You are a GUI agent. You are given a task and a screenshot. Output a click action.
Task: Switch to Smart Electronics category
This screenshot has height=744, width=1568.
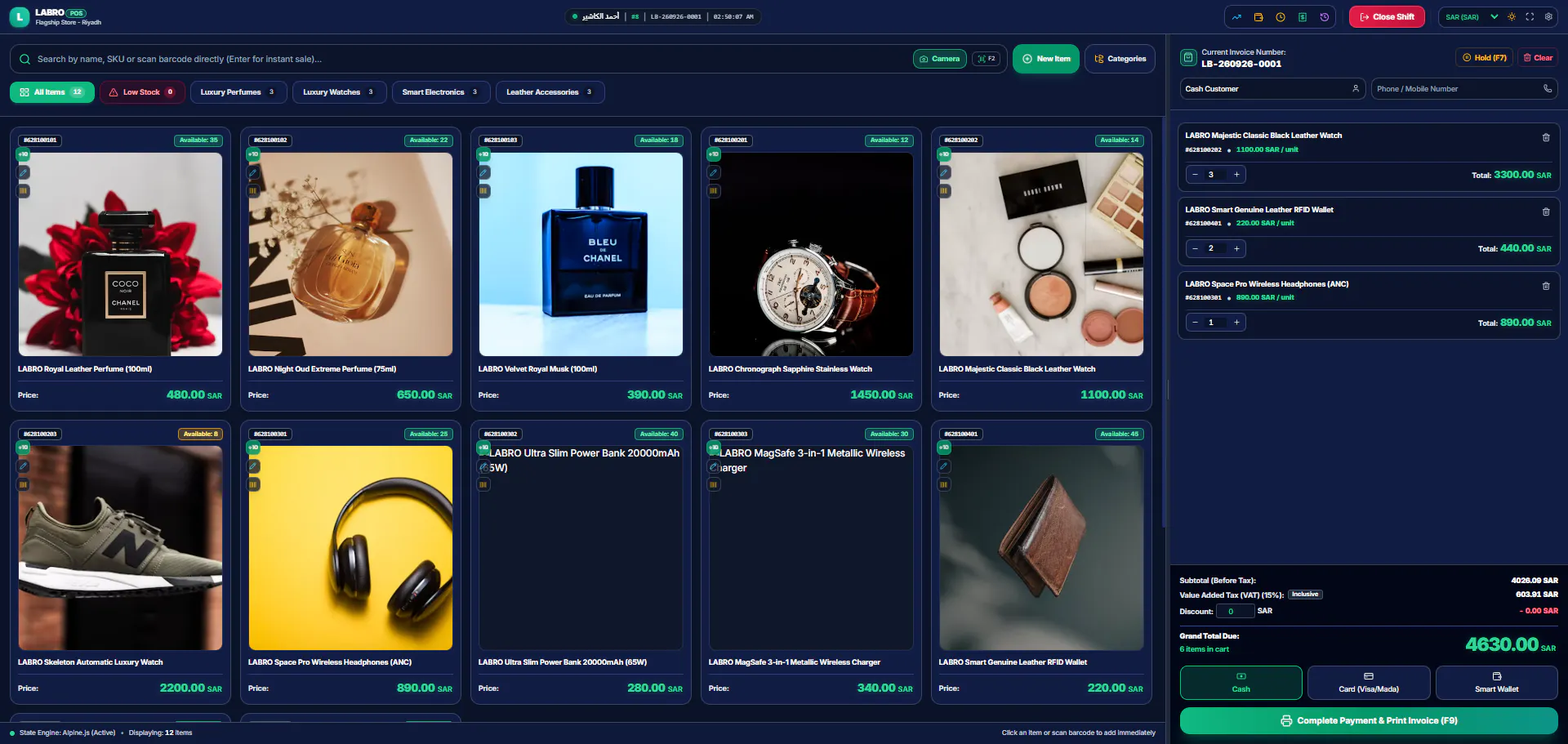(441, 92)
